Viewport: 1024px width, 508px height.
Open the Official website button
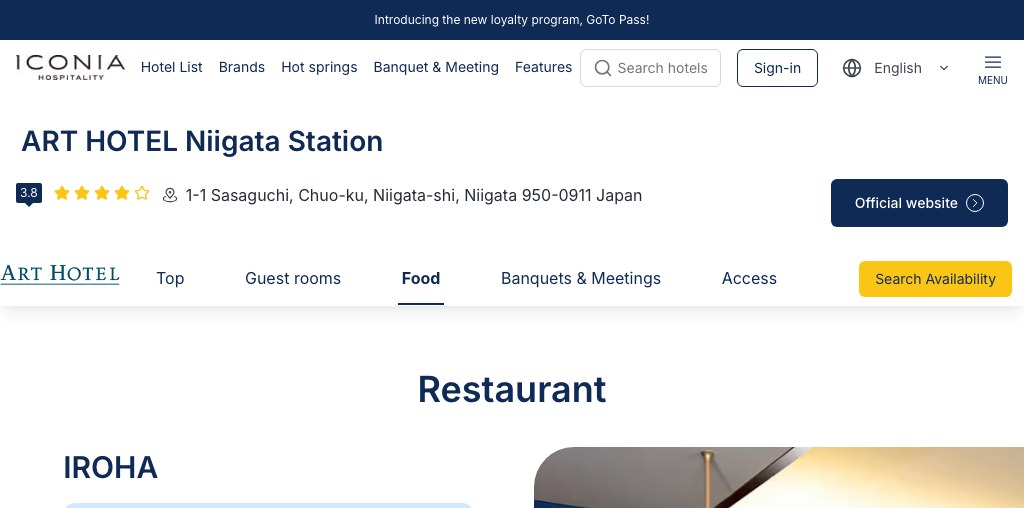pos(919,203)
